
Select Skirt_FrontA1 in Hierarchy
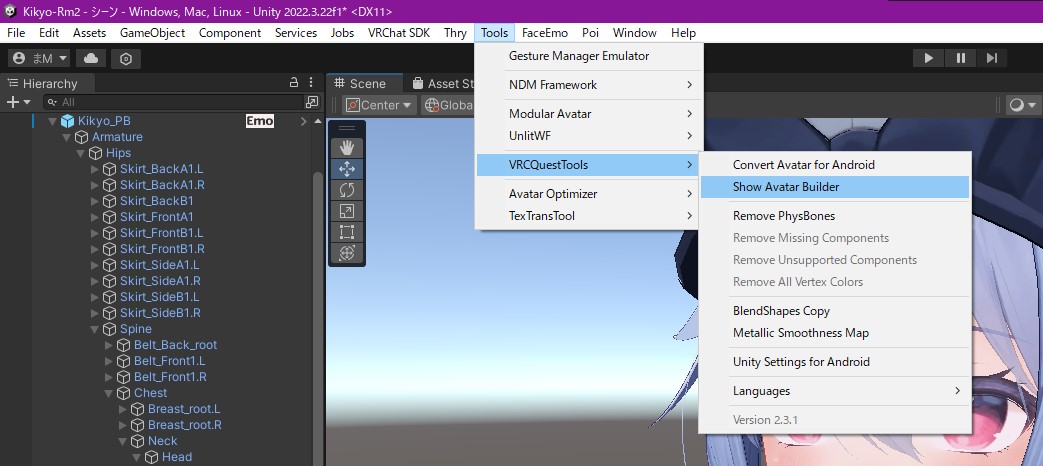157,217
